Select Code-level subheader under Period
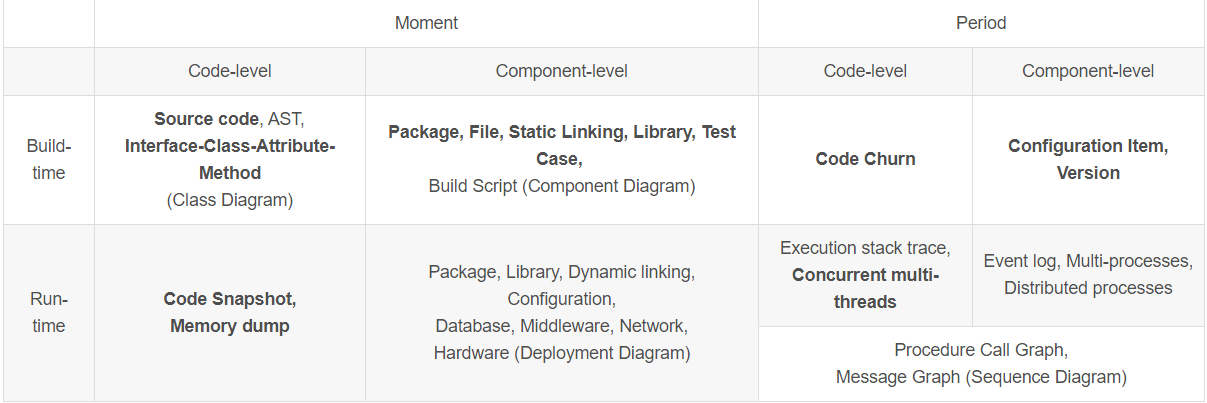Viewport: 1207px width, 403px height. pyautogui.click(x=865, y=71)
